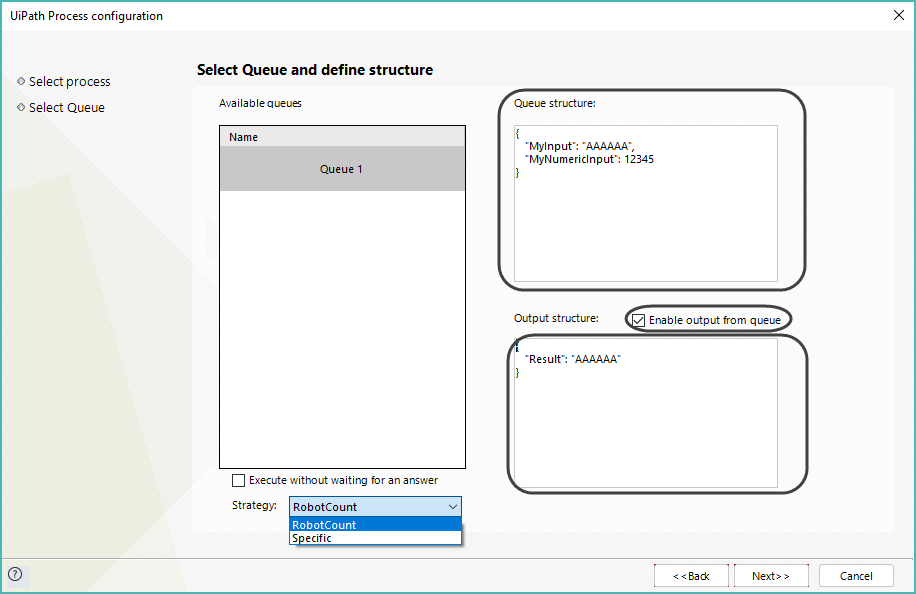Image resolution: width=916 pixels, height=594 pixels.
Task: Choose 'RobotCount' in the Strategy dropdown list
Action: coord(375,524)
